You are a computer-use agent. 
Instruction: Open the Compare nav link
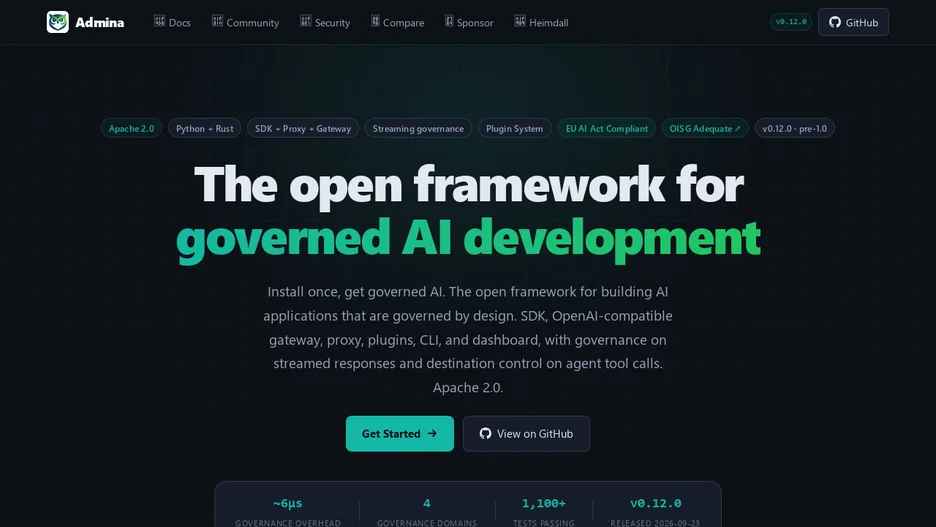click(x=404, y=23)
